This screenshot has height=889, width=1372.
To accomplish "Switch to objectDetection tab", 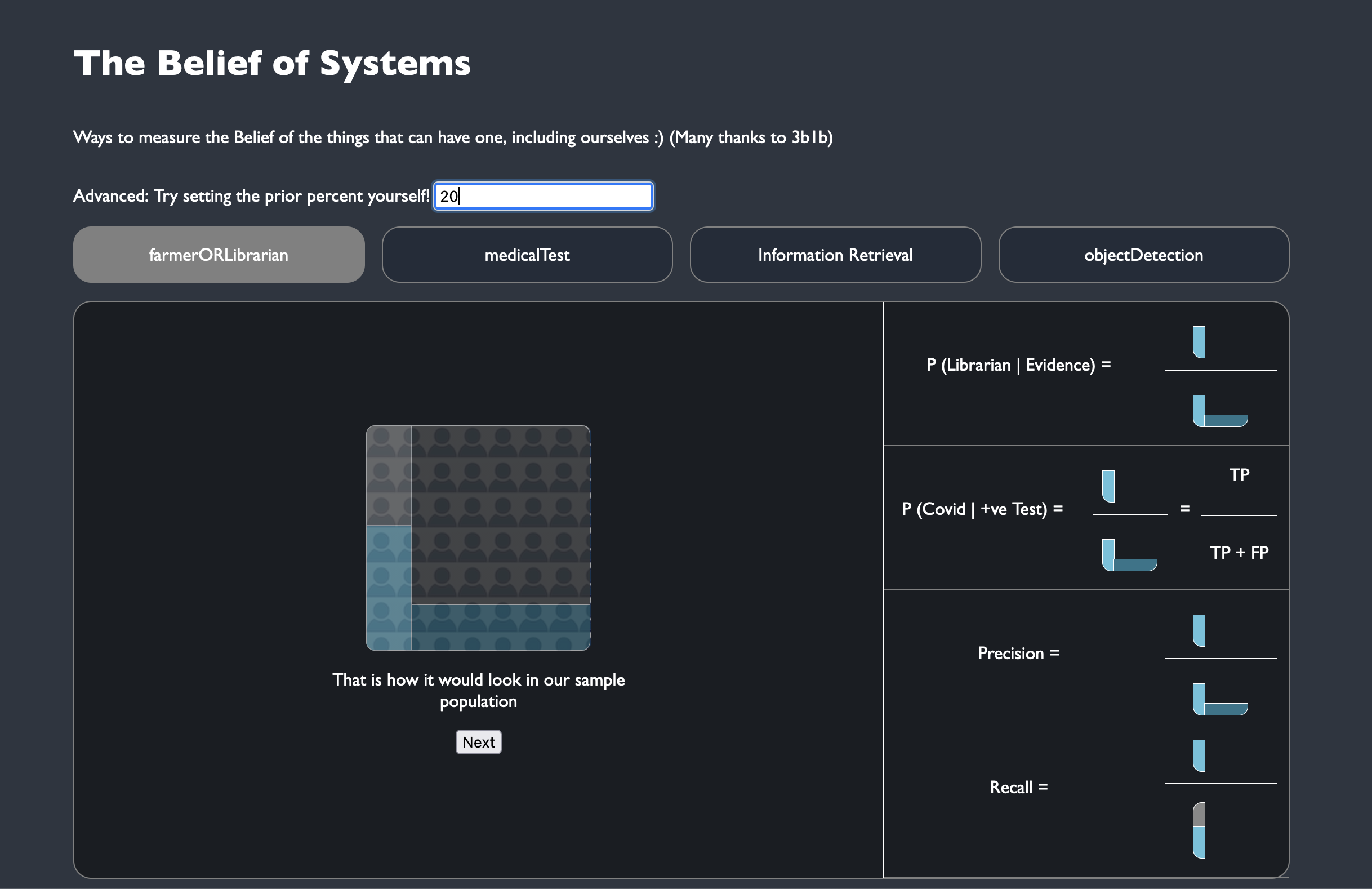I will click(1143, 255).
